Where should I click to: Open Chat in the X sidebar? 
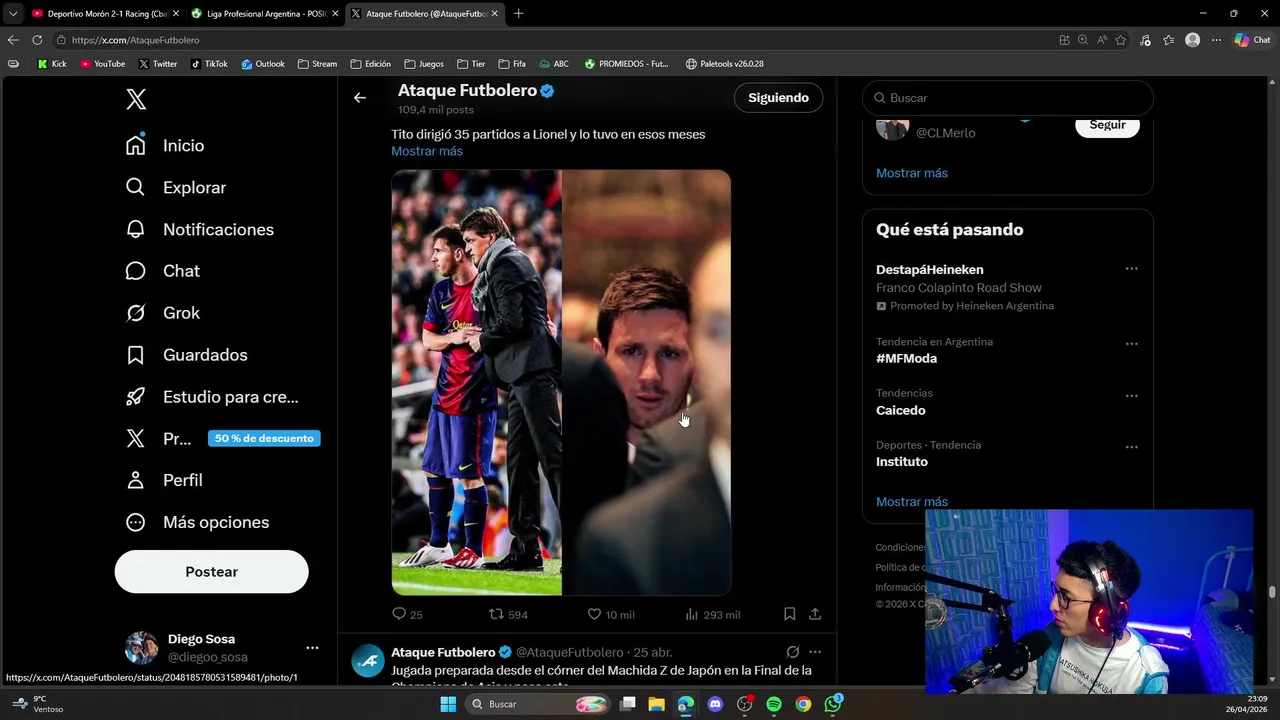tap(162, 271)
